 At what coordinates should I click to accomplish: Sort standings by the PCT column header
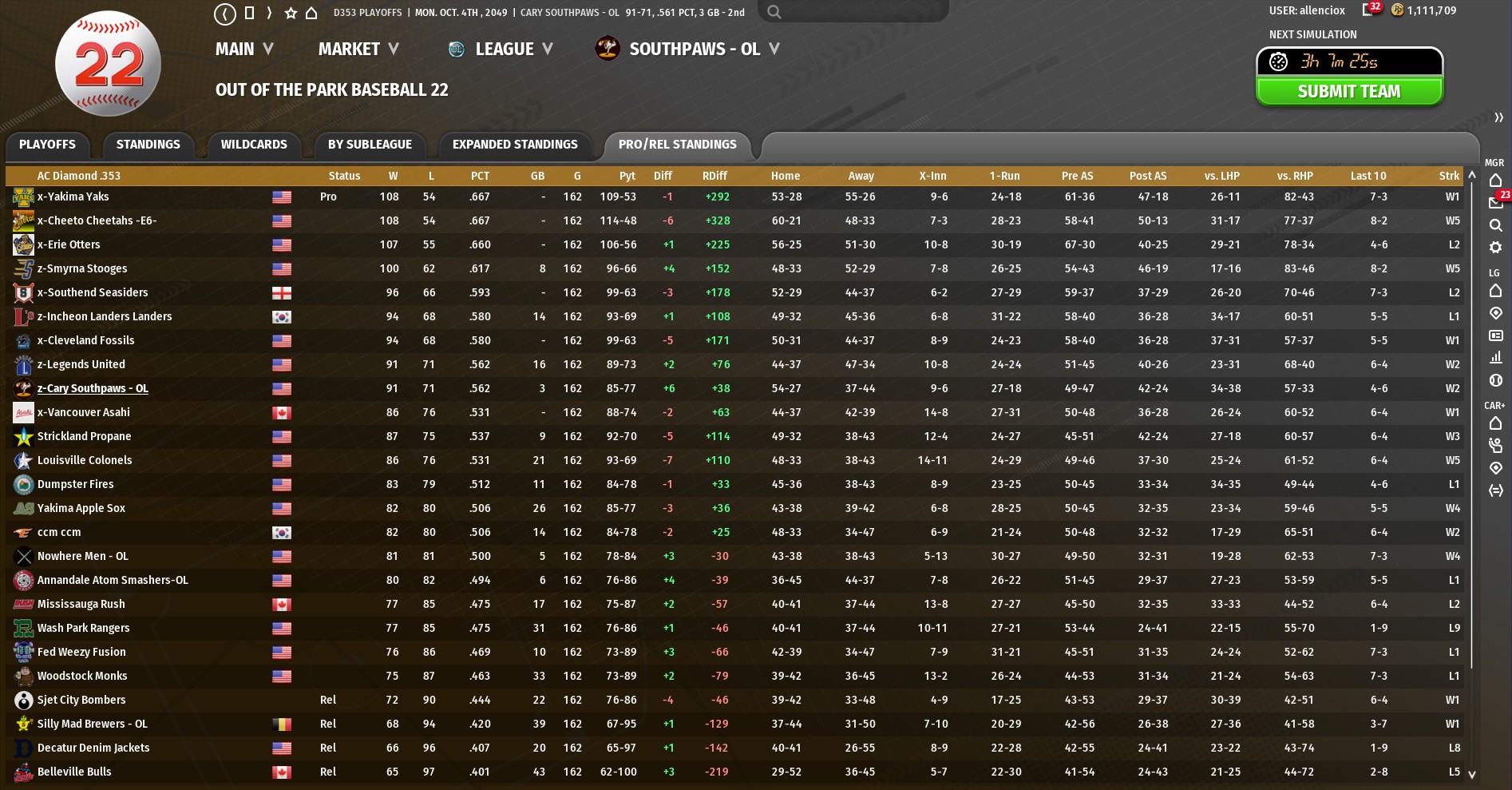click(x=480, y=176)
